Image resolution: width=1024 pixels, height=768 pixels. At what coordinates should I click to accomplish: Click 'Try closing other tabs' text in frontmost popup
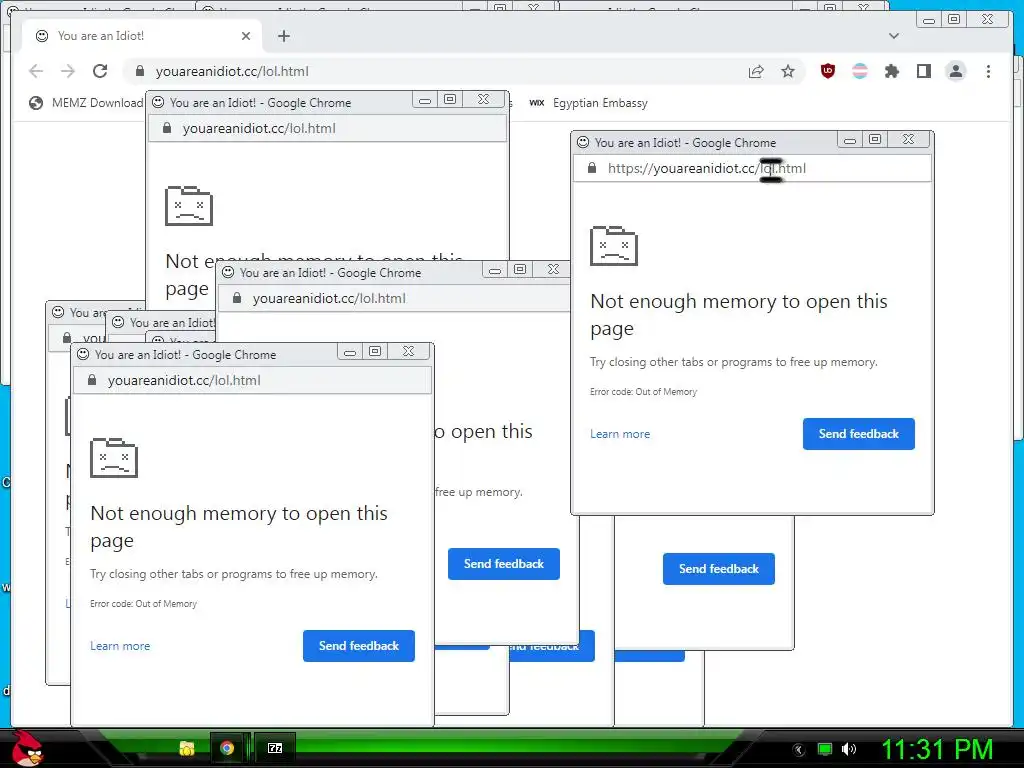click(234, 574)
